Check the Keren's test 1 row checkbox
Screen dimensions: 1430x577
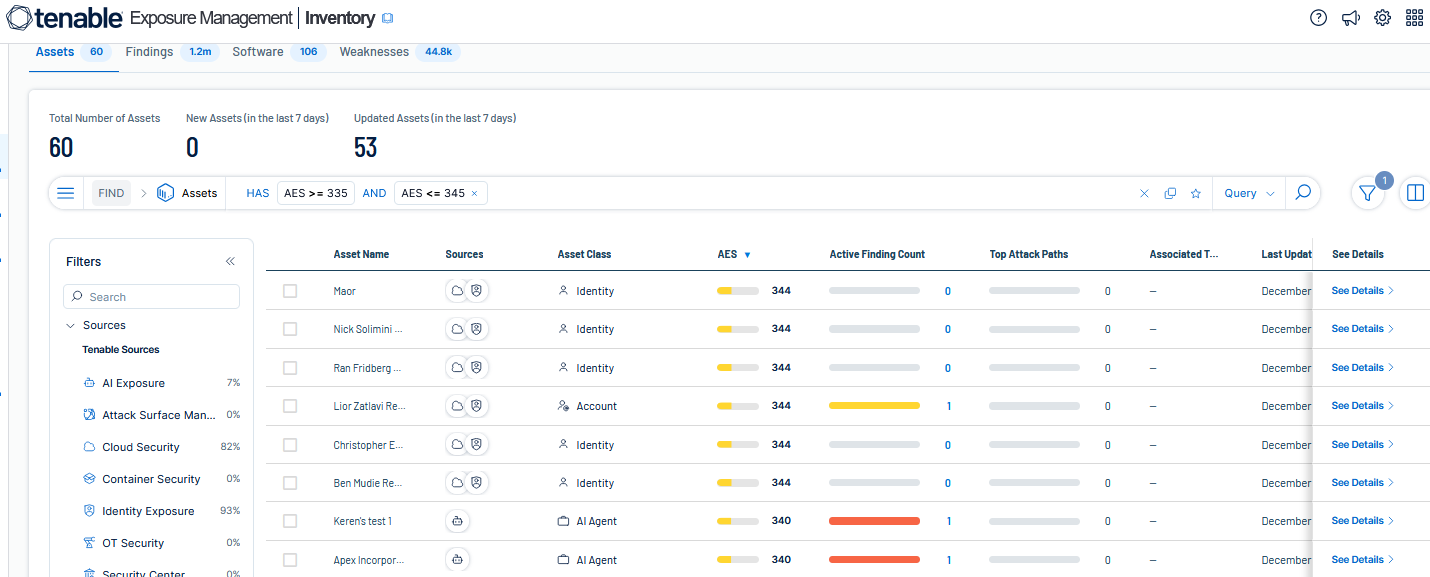pyautogui.click(x=290, y=521)
